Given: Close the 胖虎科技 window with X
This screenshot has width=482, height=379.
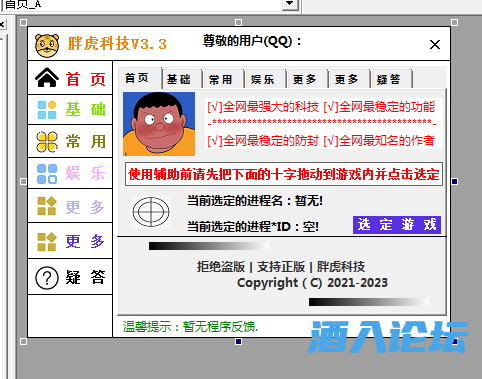Looking at the screenshot, I should pos(435,44).
